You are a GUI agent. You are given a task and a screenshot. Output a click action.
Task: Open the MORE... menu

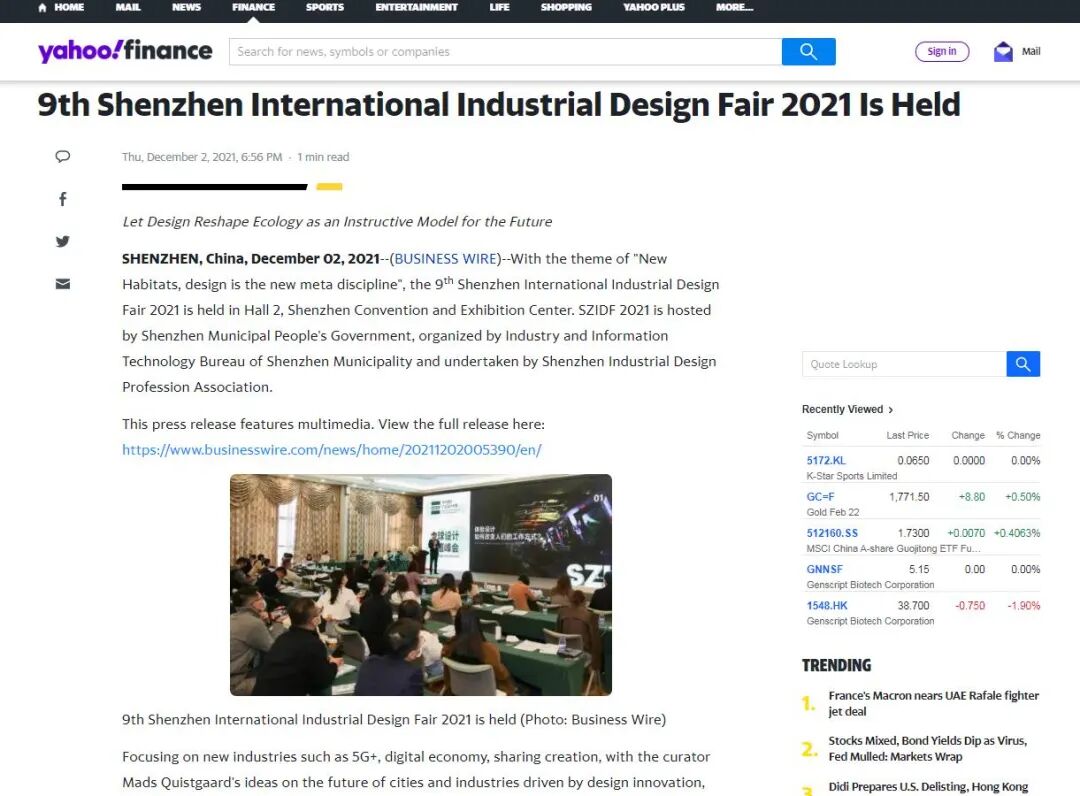(734, 7)
